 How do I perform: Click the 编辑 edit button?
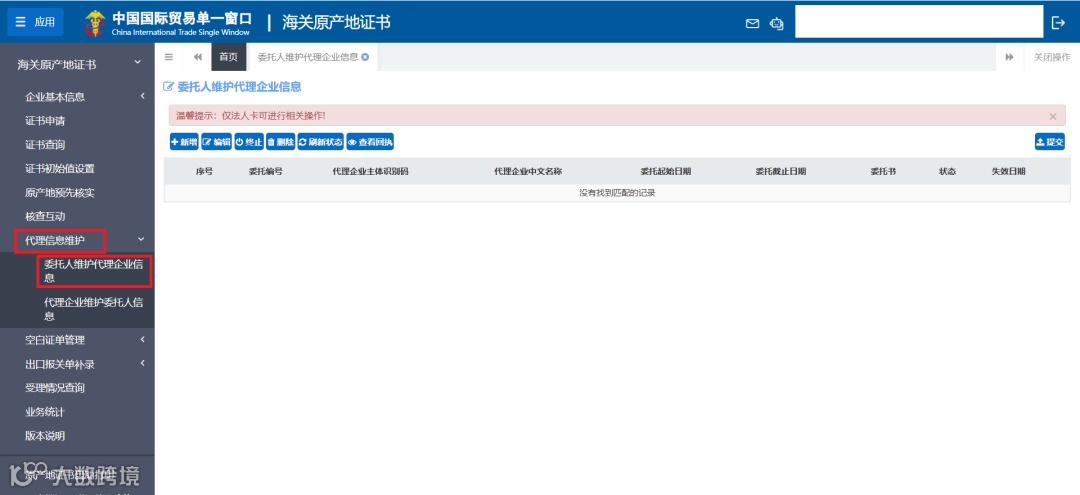[216, 142]
